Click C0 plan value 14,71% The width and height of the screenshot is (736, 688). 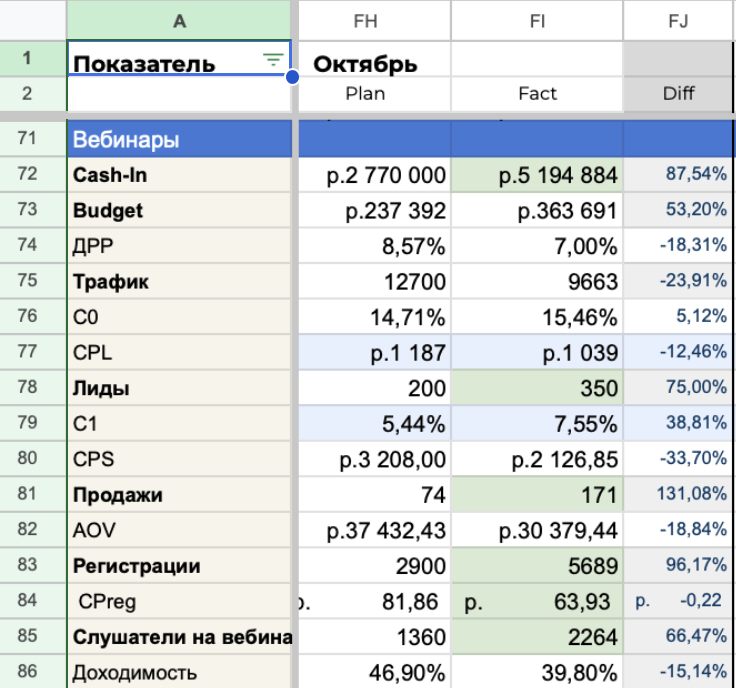(375, 317)
